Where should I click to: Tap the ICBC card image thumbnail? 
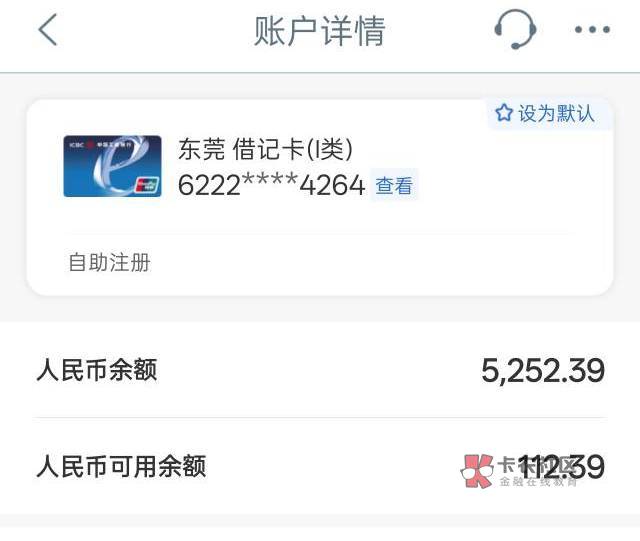click(112, 166)
